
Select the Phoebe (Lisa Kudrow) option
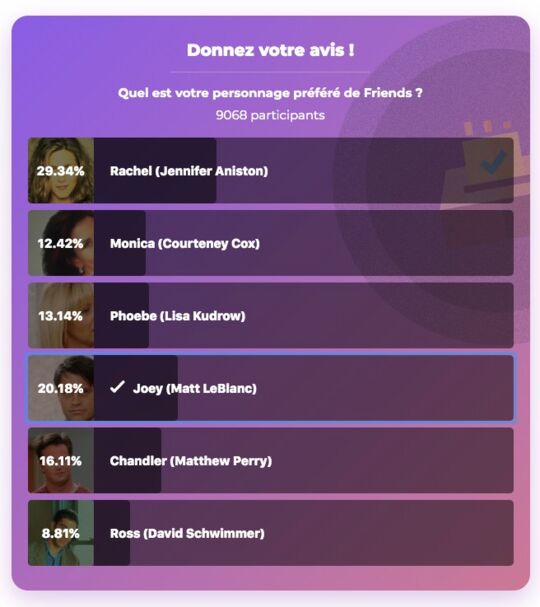(271, 316)
